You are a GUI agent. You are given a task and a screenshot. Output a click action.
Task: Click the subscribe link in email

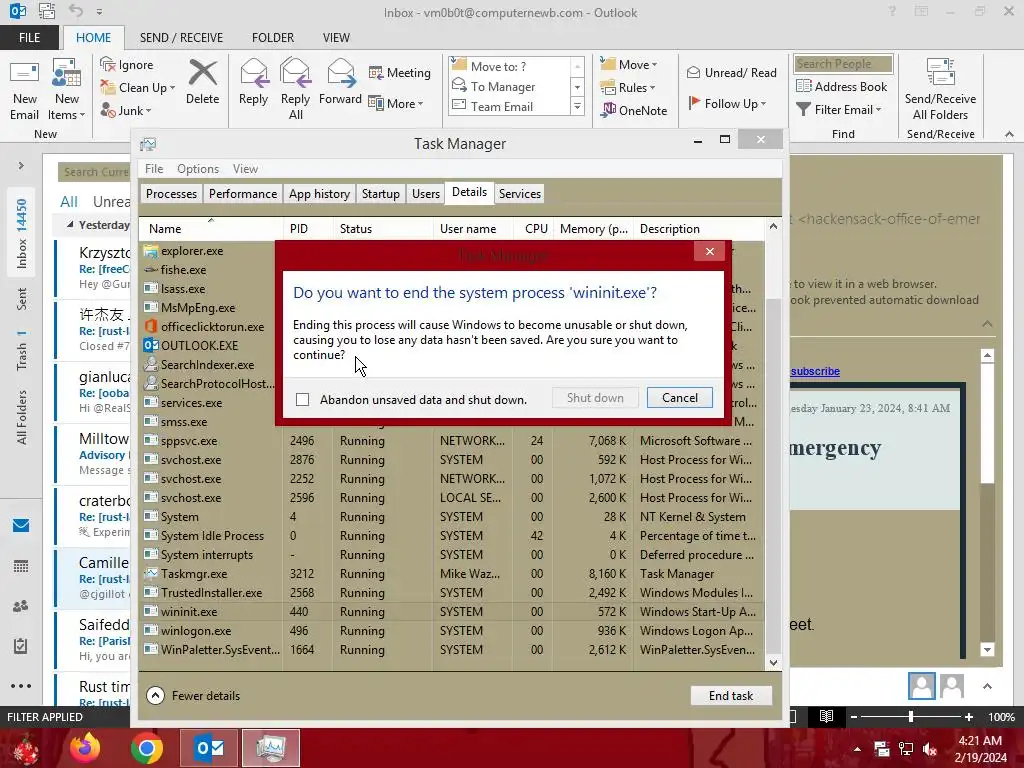coord(815,371)
